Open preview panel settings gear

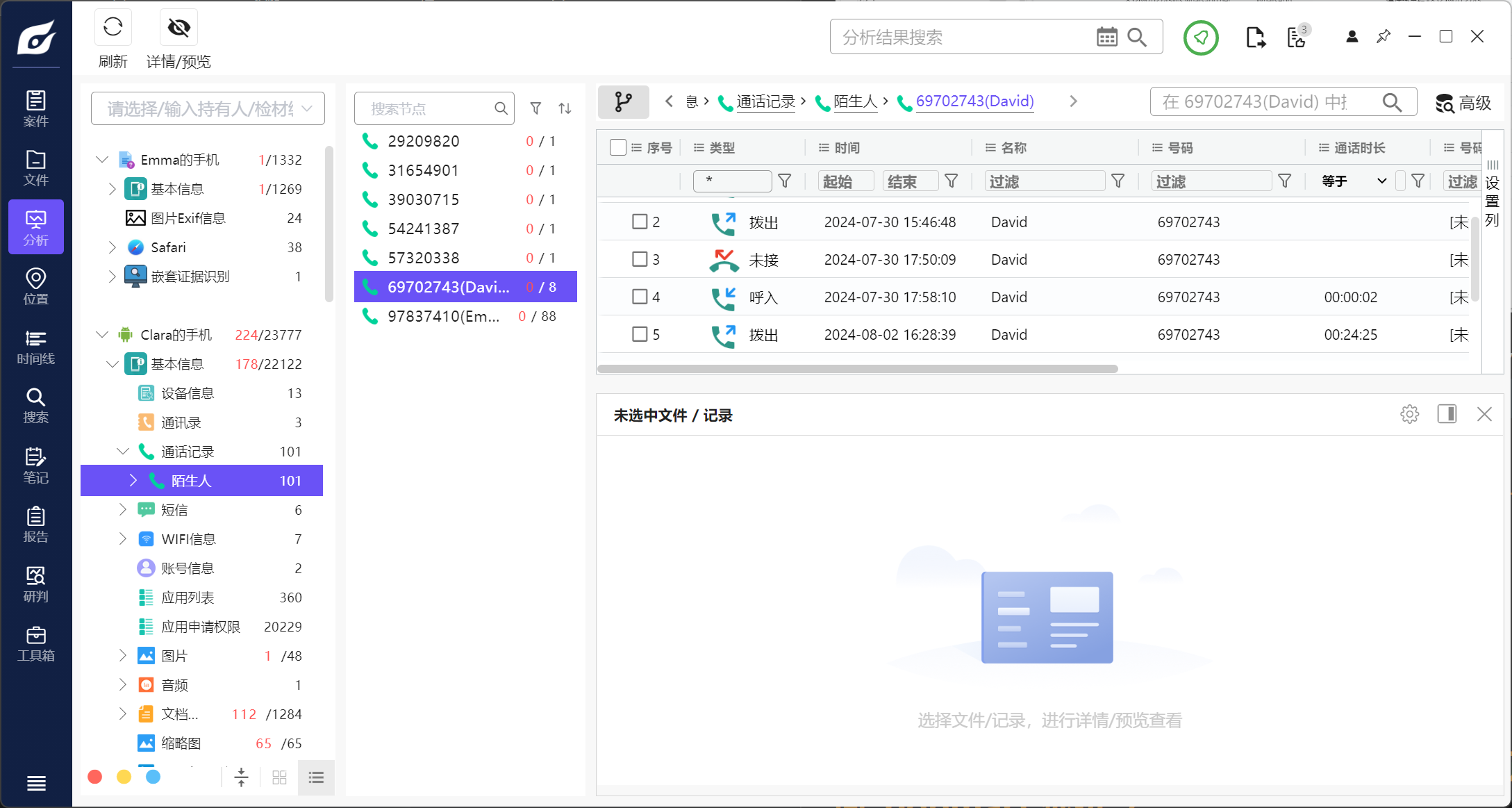[x=1409, y=415]
